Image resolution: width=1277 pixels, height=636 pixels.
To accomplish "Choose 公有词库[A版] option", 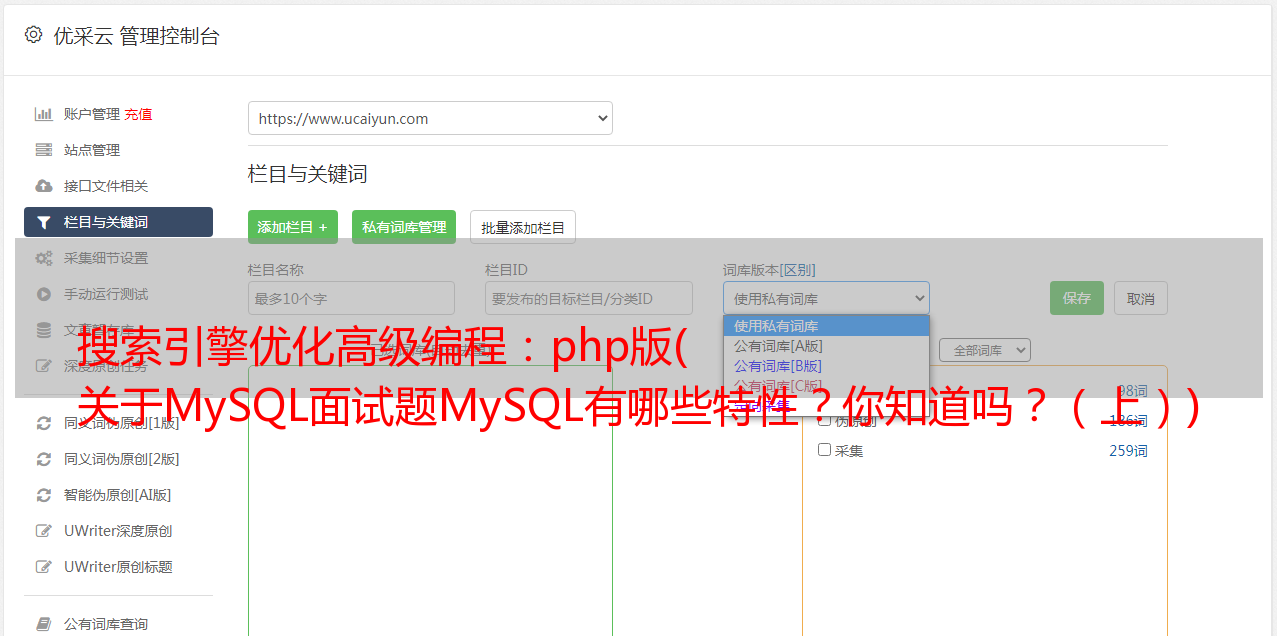I will (x=826, y=346).
